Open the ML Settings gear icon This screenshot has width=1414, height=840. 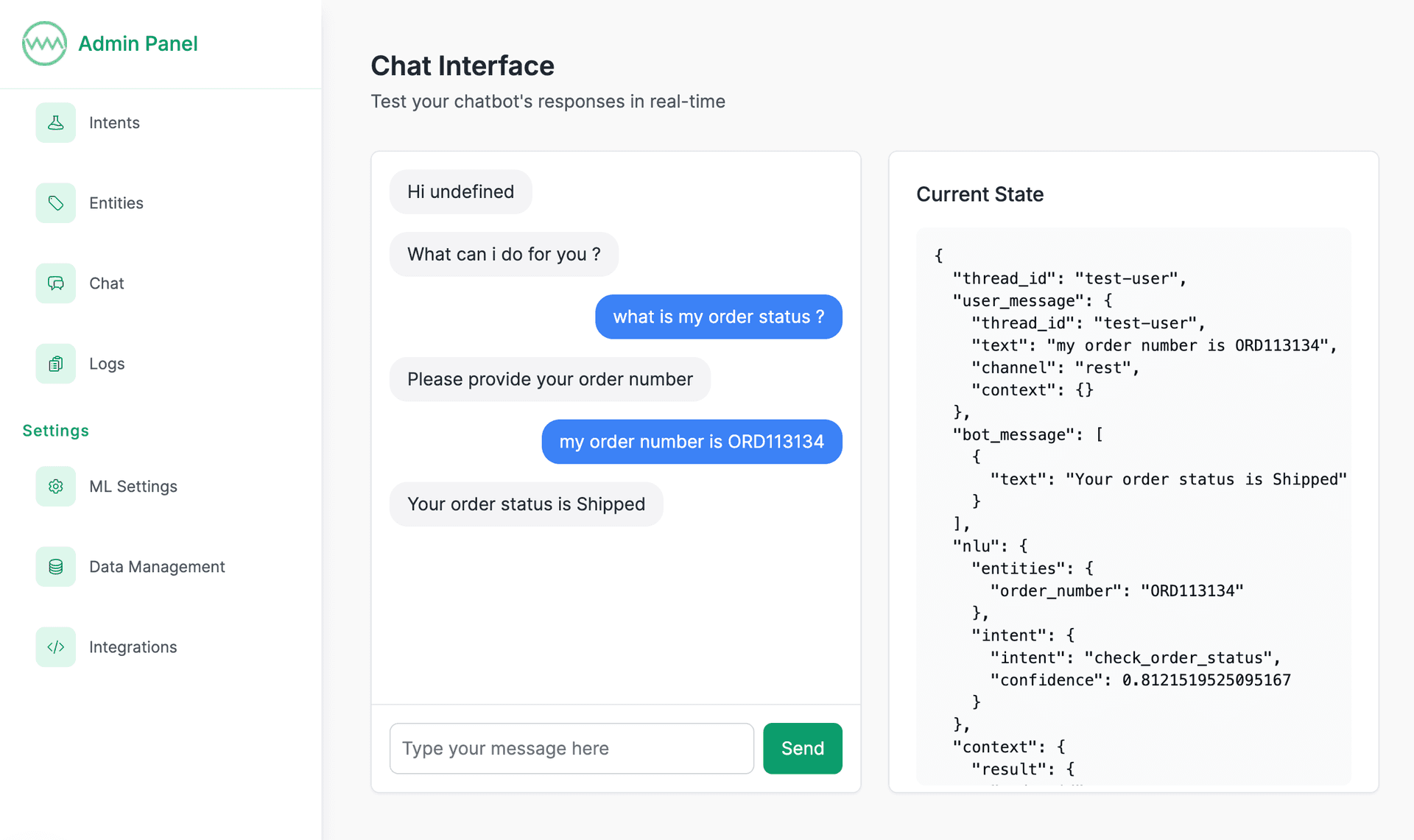click(56, 486)
